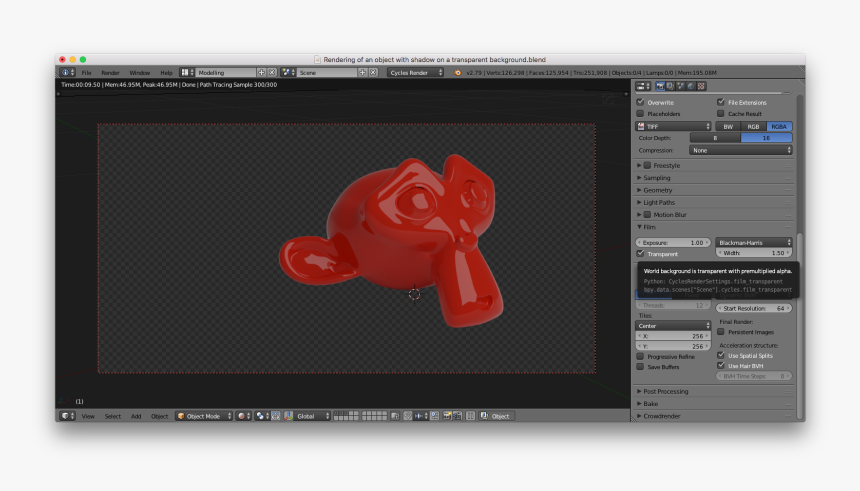
Task: Open the TIFF file format dropdown
Action: click(x=674, y=127)
